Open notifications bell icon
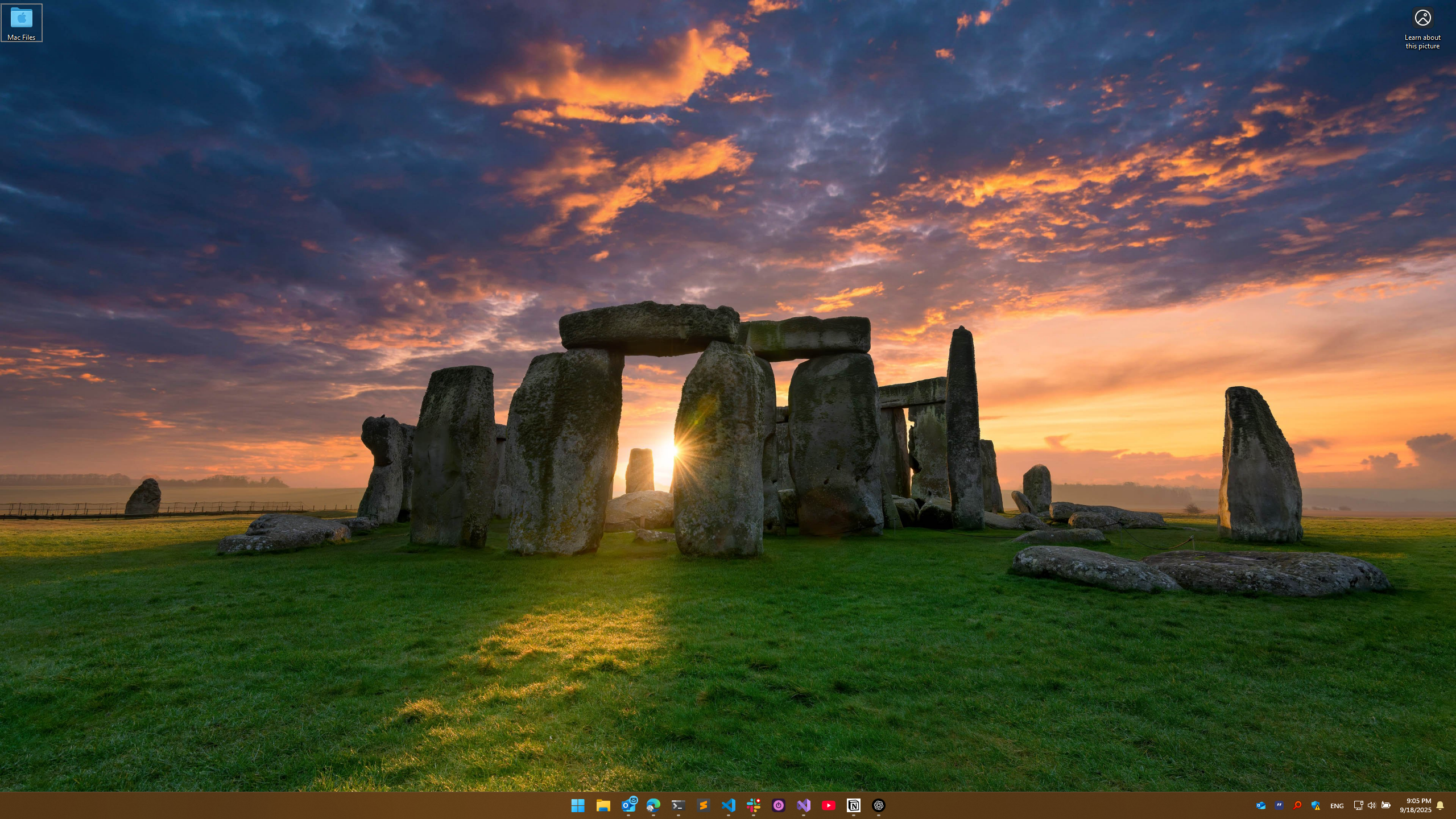Viewport: 1456px width, 819px height. click(x=1440, y=805)
